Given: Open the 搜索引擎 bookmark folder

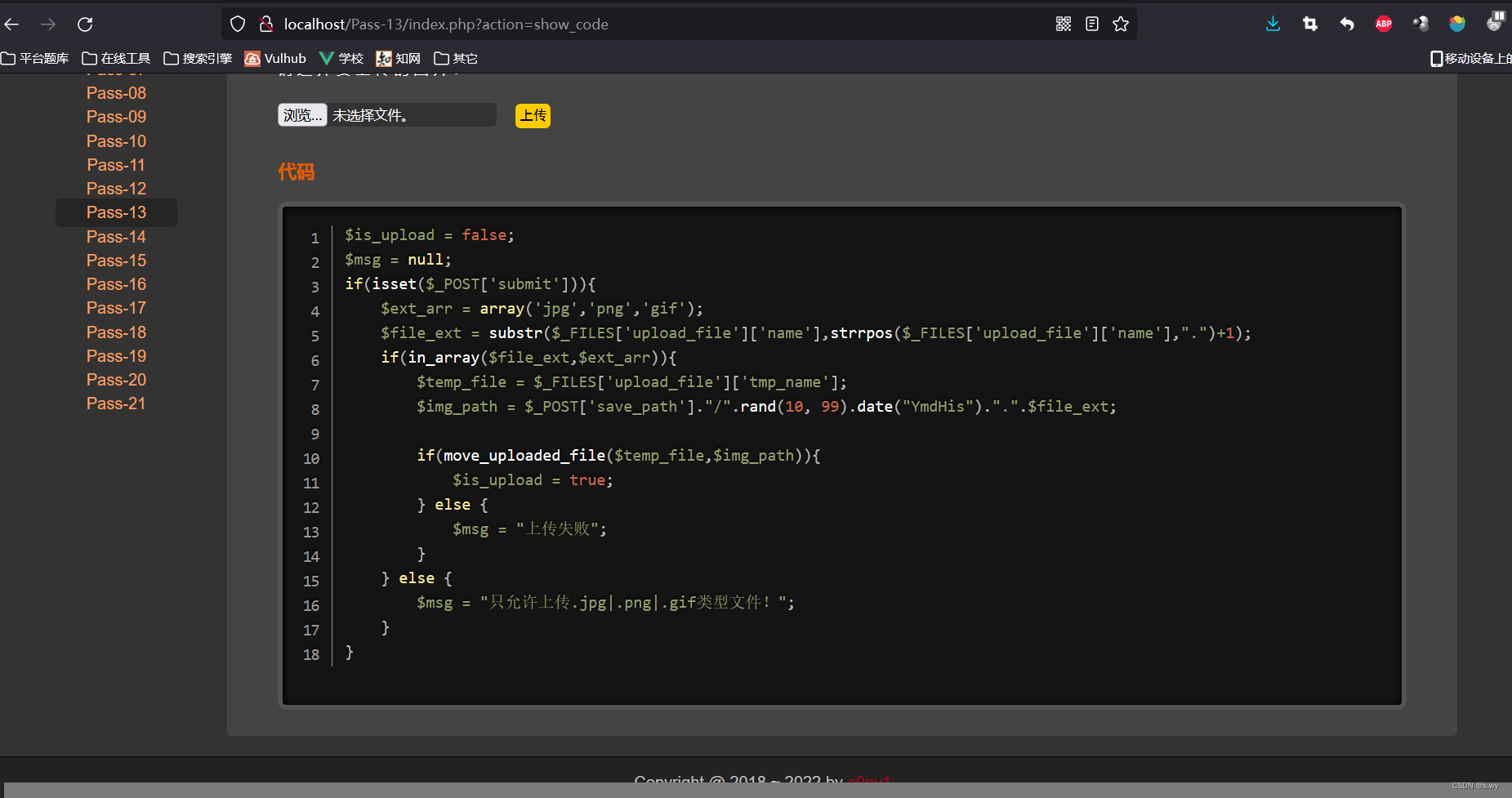Looking at the screenshot, I should tap(198, 59).
